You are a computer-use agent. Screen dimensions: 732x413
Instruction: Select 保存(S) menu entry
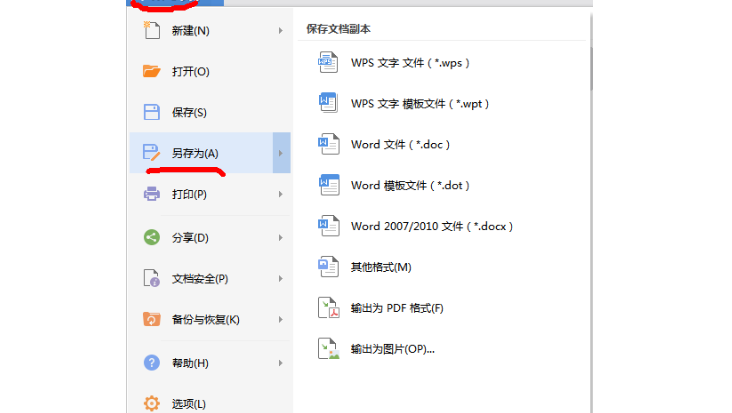(x=210, y=112)
